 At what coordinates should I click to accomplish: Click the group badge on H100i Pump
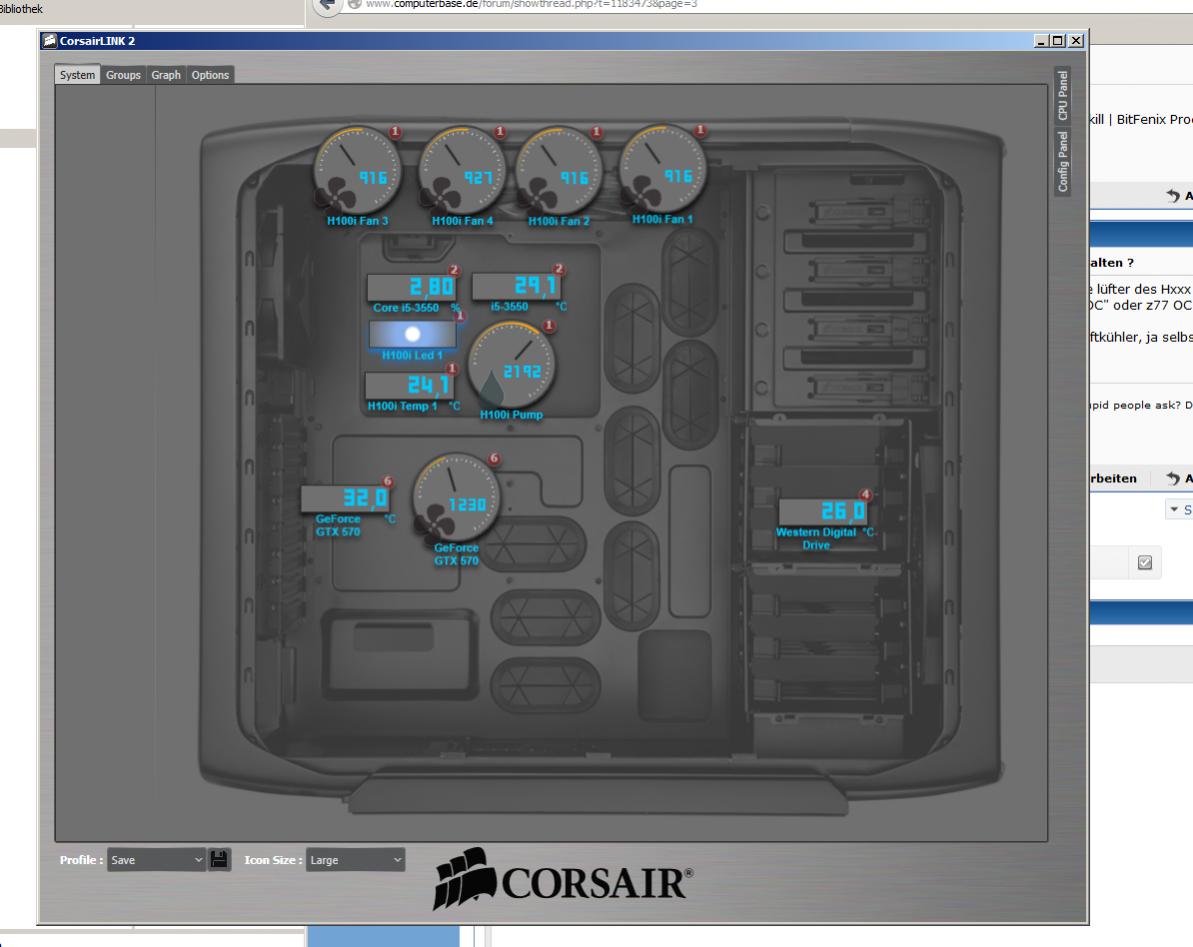[549, 326]
